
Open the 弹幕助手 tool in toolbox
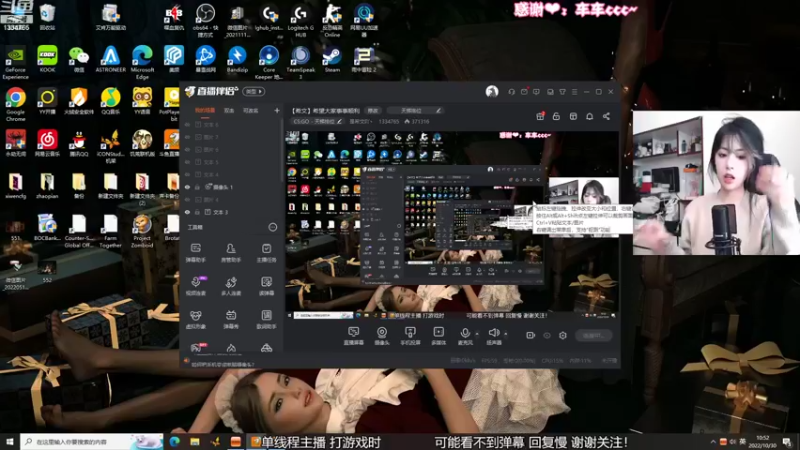tap(195, 253)
